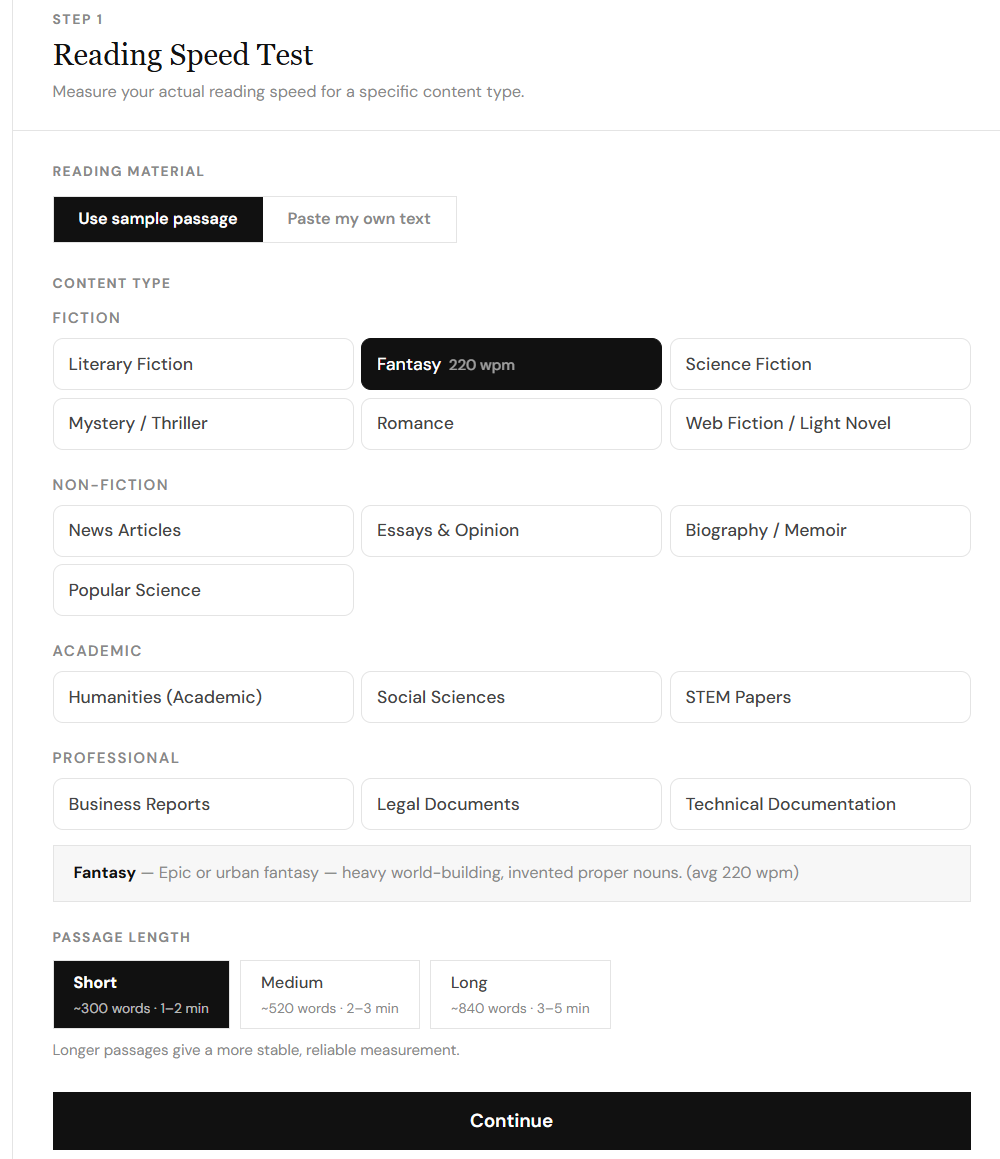The height and width of the screenshot is (1159, 1000).
Task: Choose the Romance content type
Action: (x=511, y=423)
